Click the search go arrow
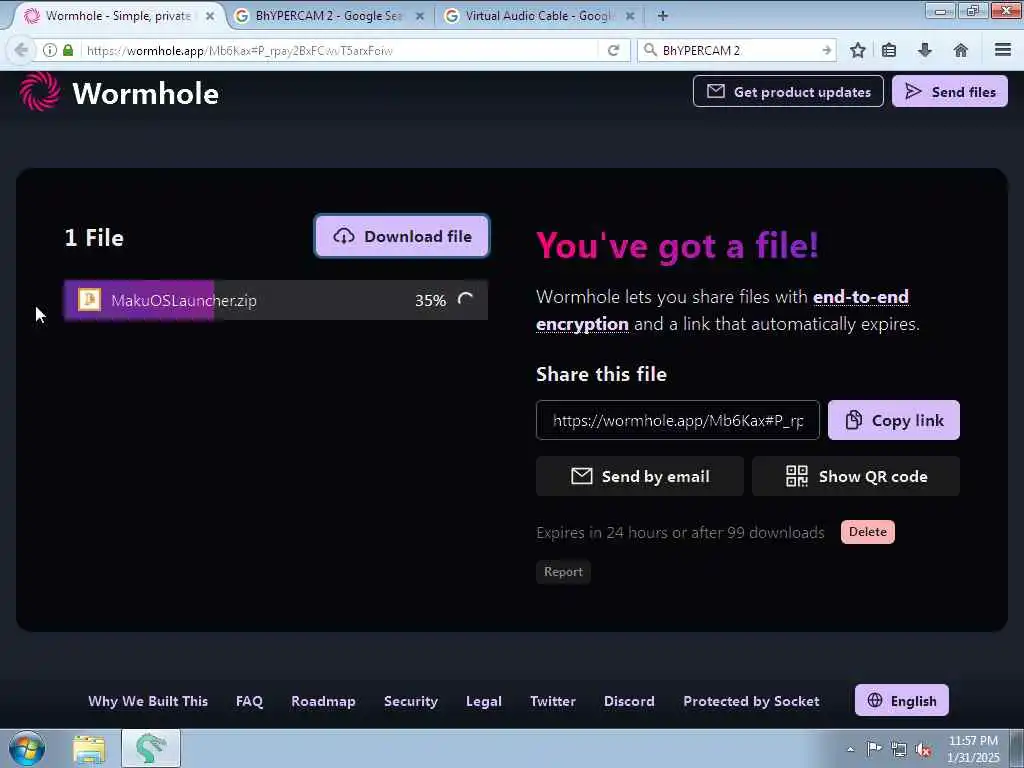1024x768 pixels. [827, 50]
